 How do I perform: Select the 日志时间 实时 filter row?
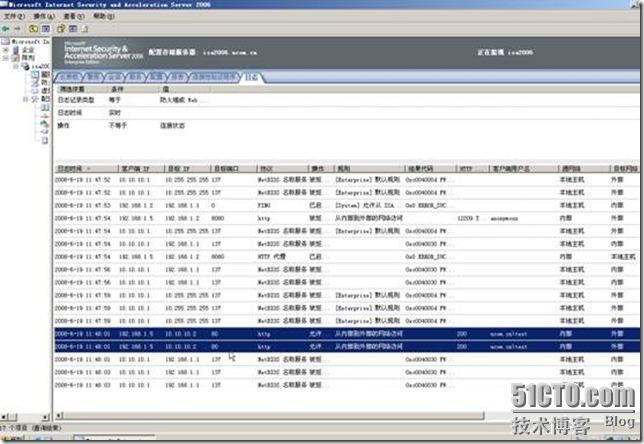(x=346, y=113)
